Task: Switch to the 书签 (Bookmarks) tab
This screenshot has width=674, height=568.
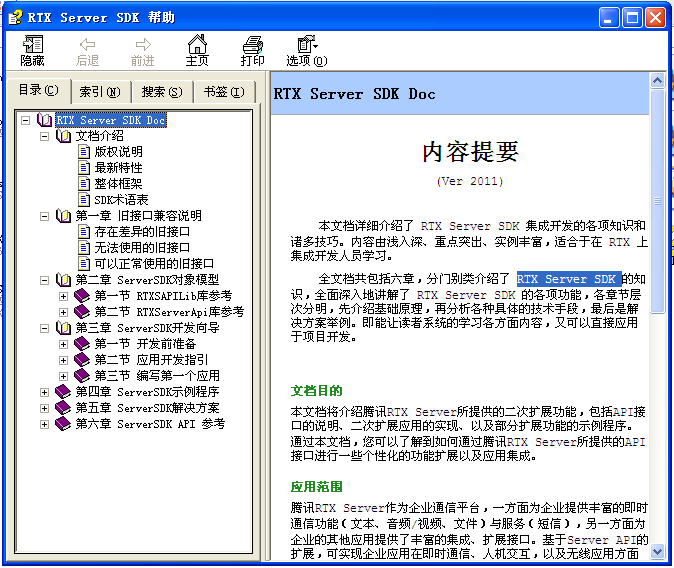Action: tap(224, 92)
